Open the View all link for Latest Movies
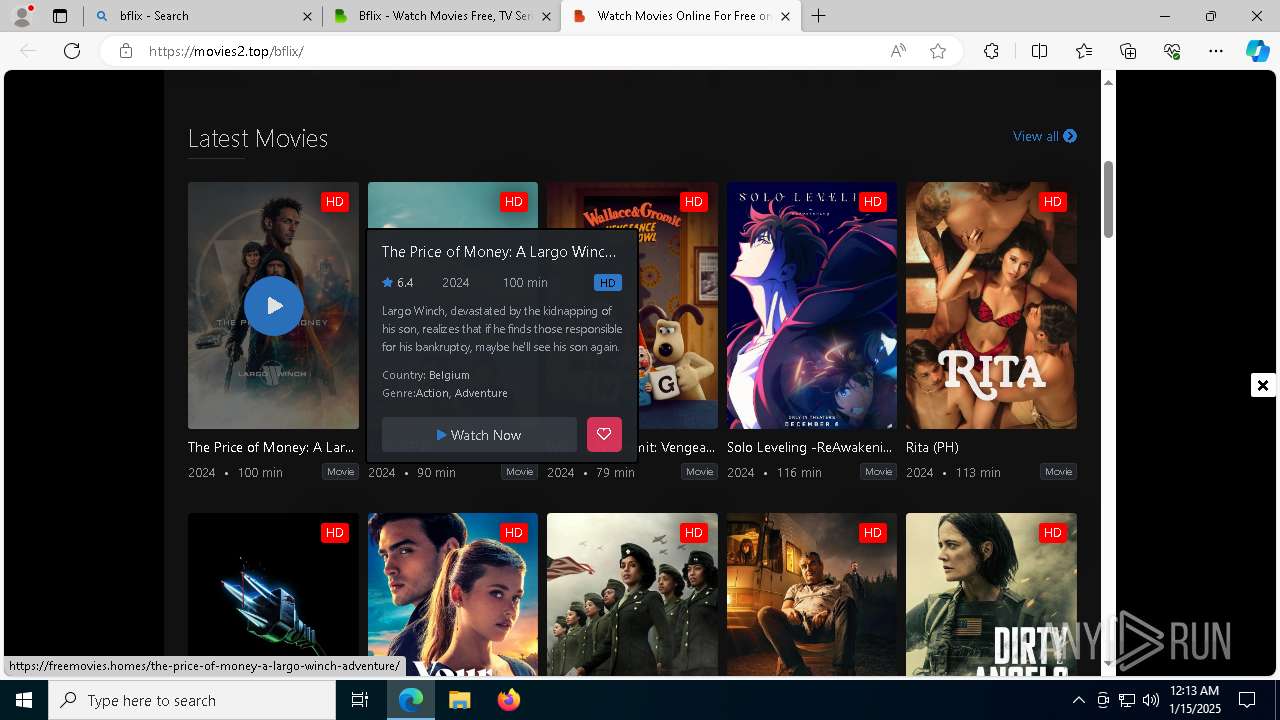1280x720 pixels. pyautogui.click(x=1045, y=136)
